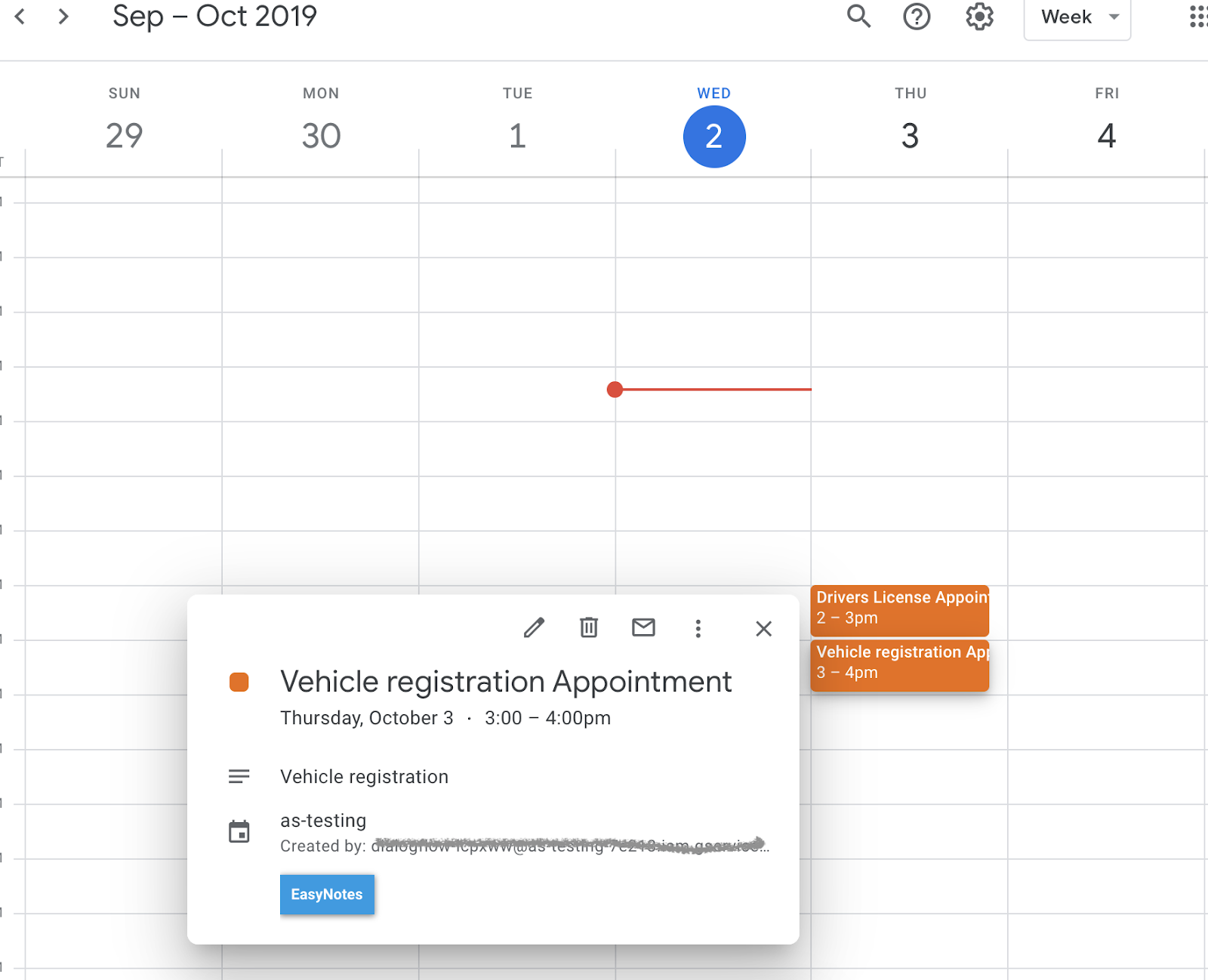This screenshot has height=980, width=1208.
Task: Select Vehicle registration event block in calendar
Action: click(899, 664)
